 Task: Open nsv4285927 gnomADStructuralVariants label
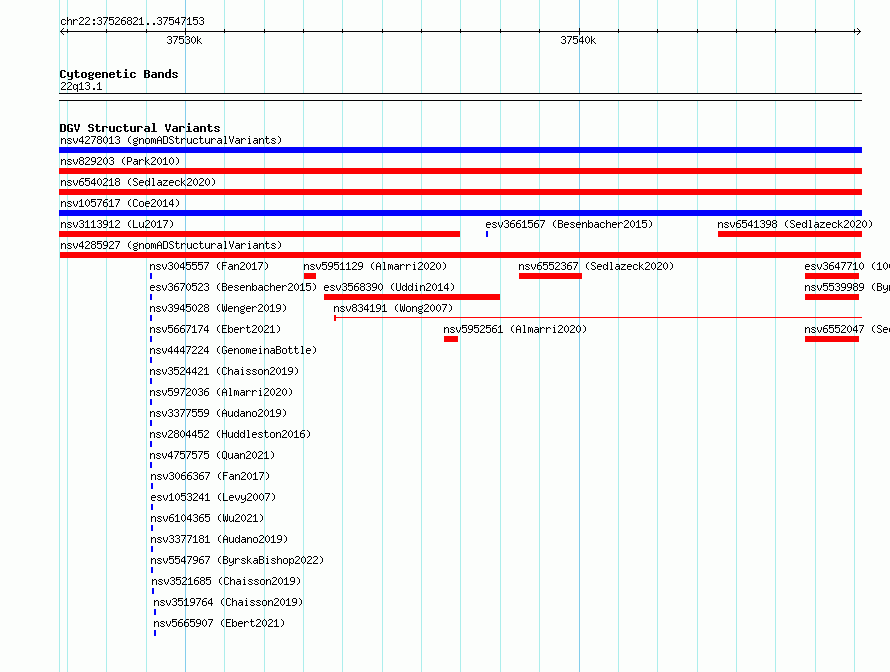pyautogui.click(x=171, y=245)
